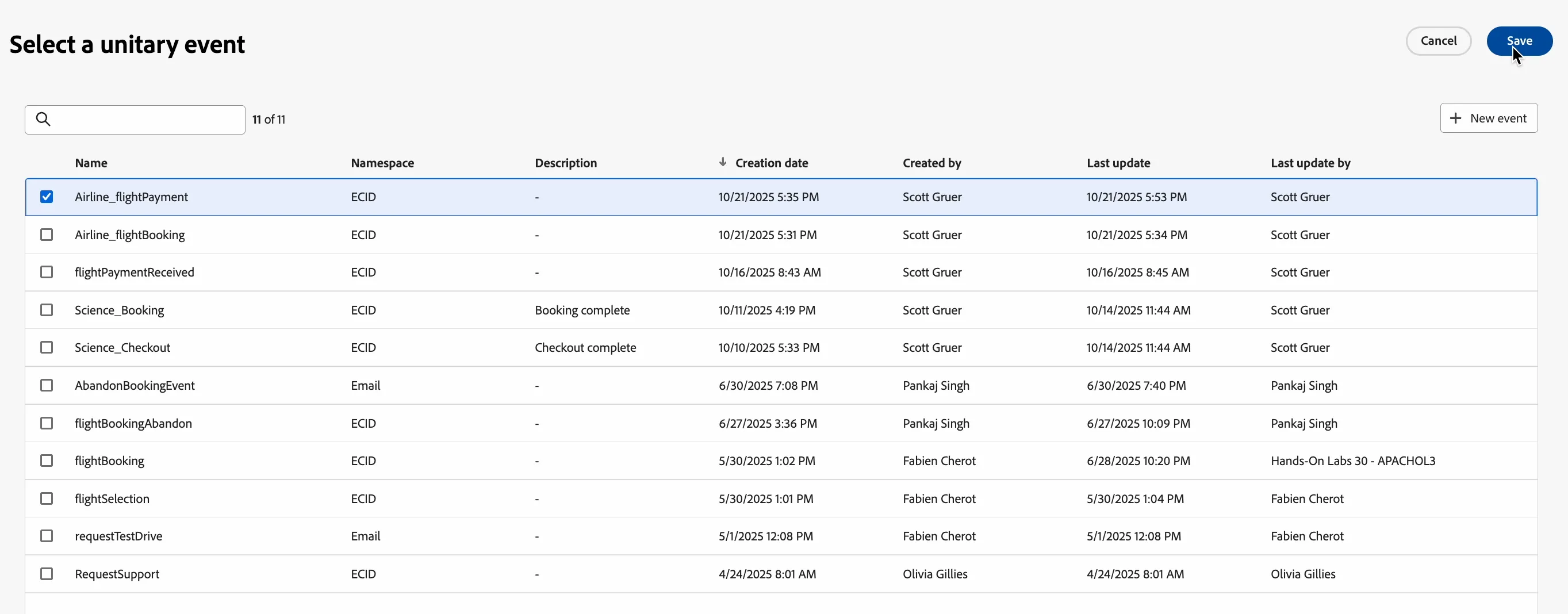Tick the RequestSupport checkbox

(46, 574)
